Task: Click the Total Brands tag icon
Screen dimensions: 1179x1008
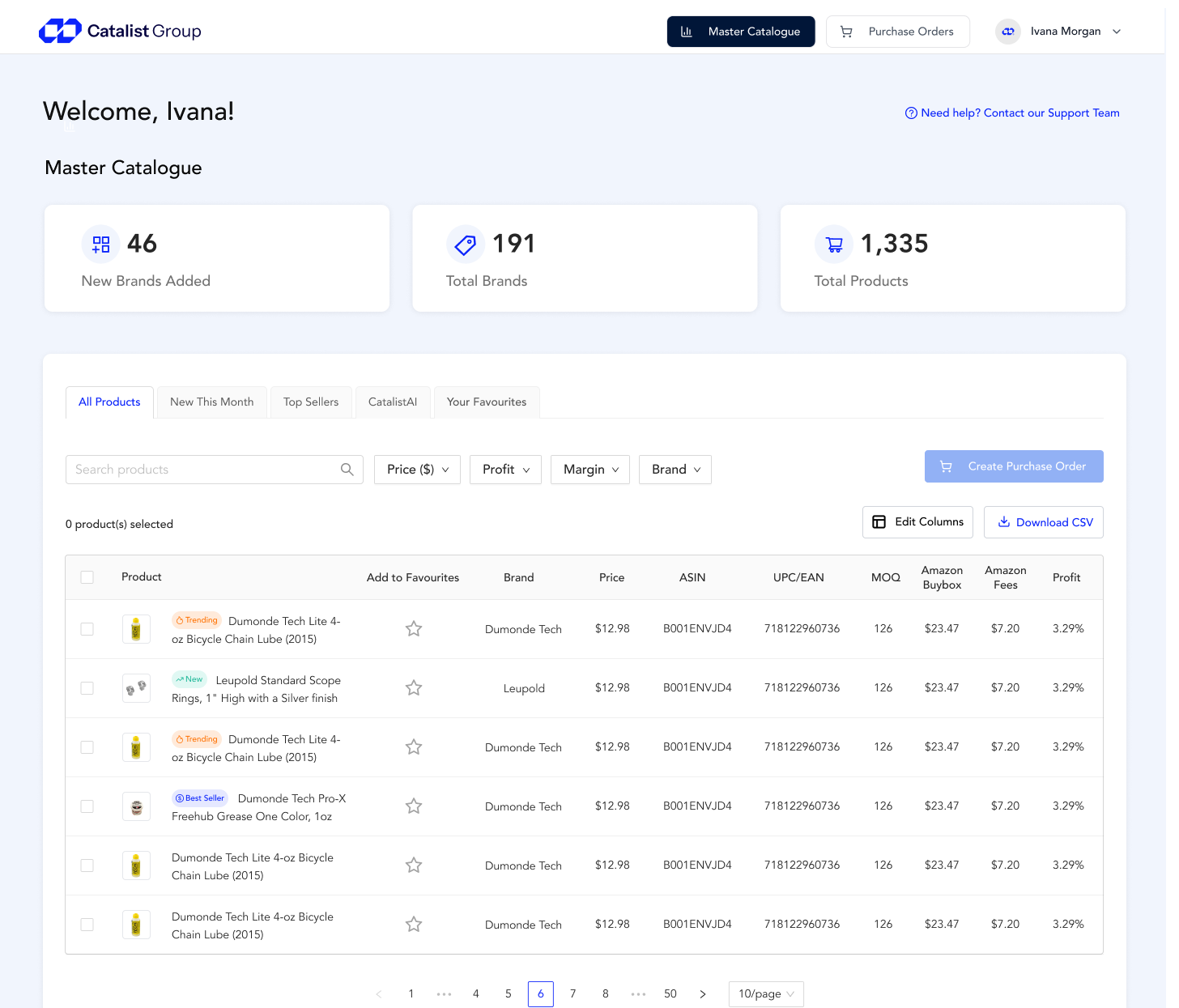Action: click(466, 244)
